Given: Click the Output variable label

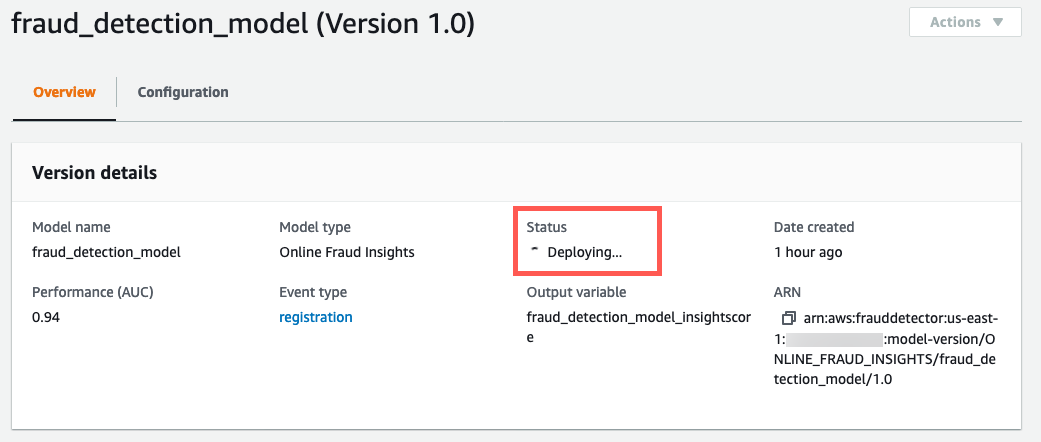Looking at the screenshot, I should click(576, 292).
